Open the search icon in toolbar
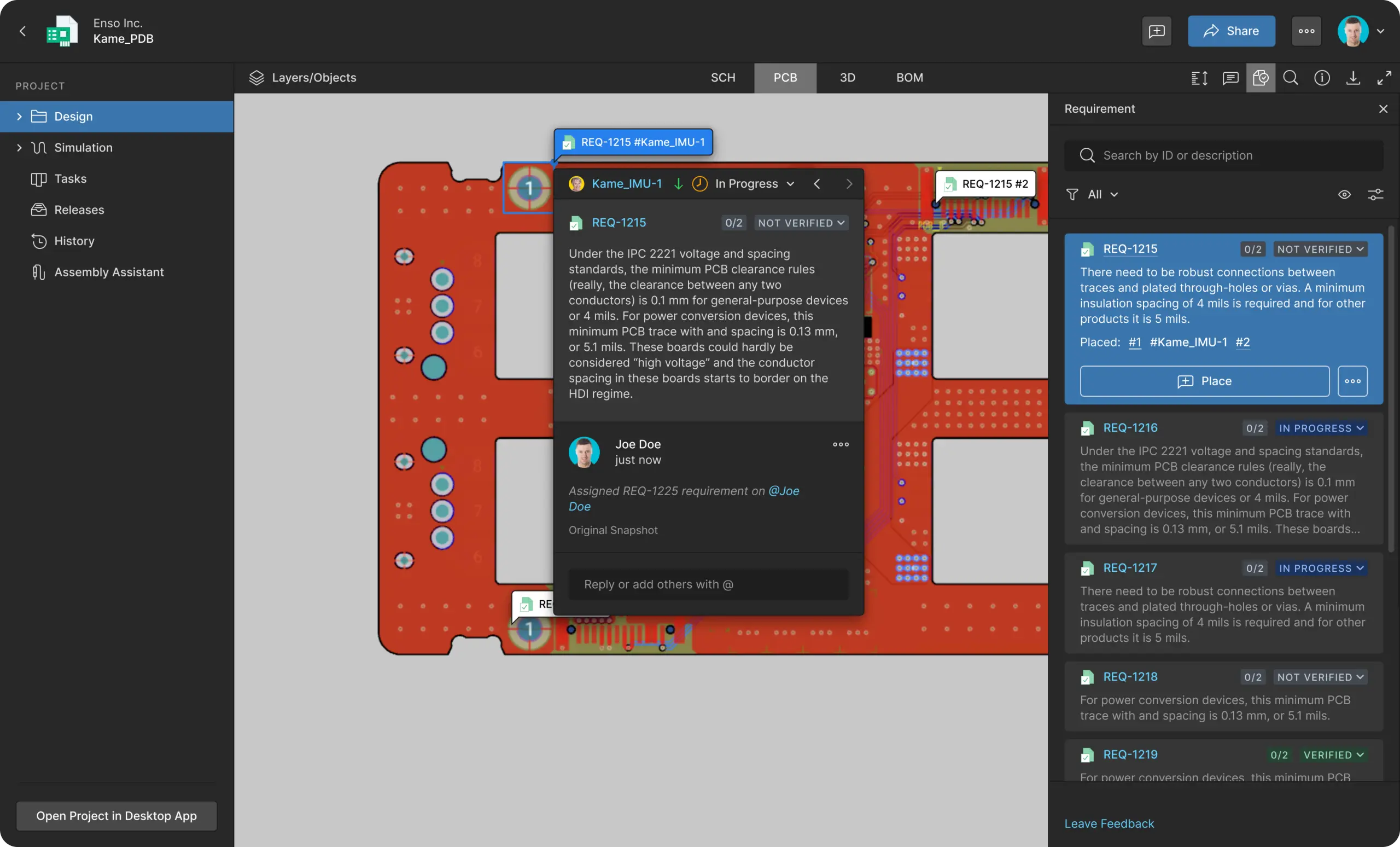Image resolution: width=1400 pixels, height=847 pixels. (1291, 78)
